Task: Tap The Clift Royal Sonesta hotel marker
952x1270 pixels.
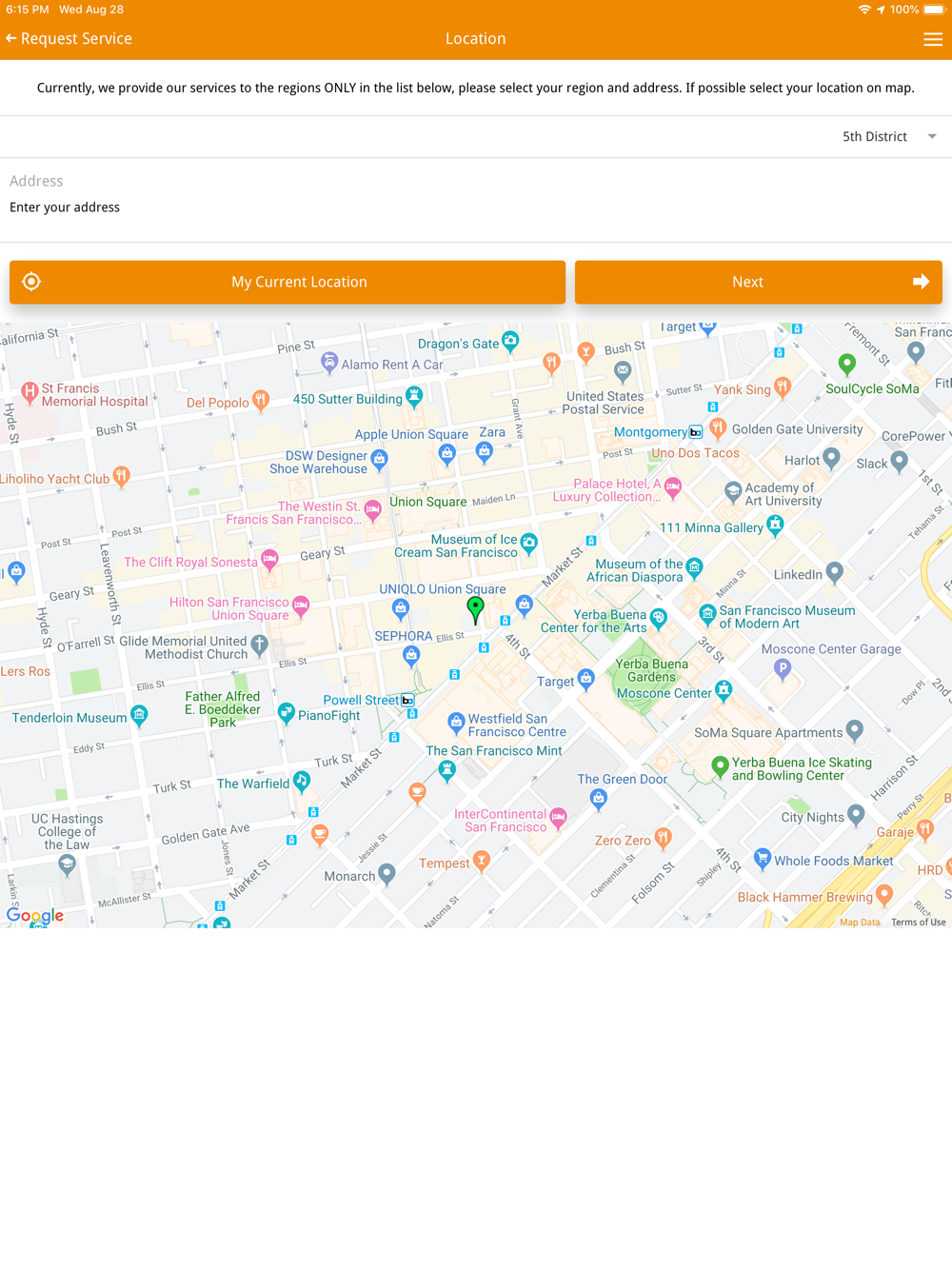Action: [270, 559]
